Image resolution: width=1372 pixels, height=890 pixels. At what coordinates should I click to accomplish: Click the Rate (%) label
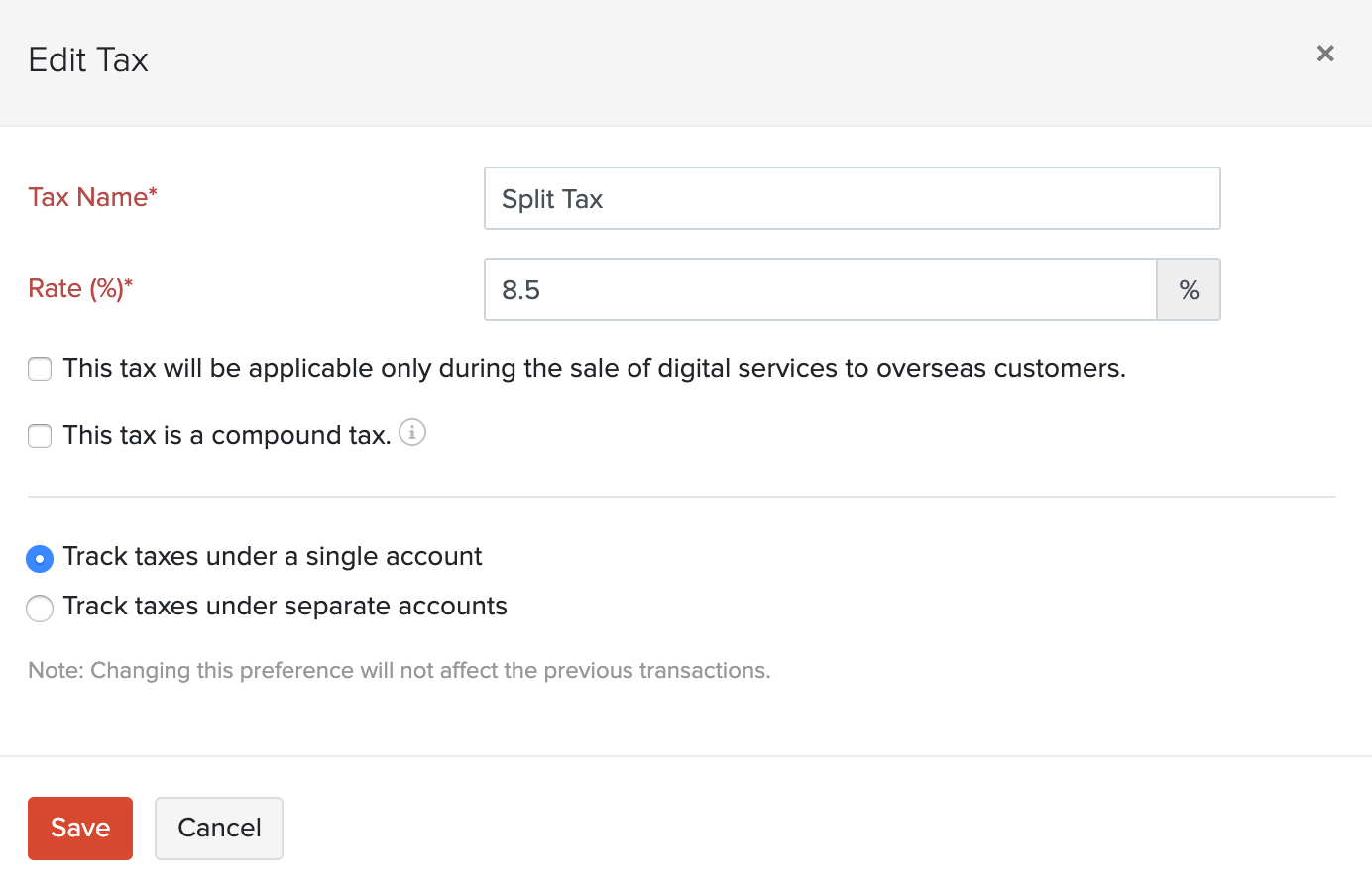coord(80,288)
